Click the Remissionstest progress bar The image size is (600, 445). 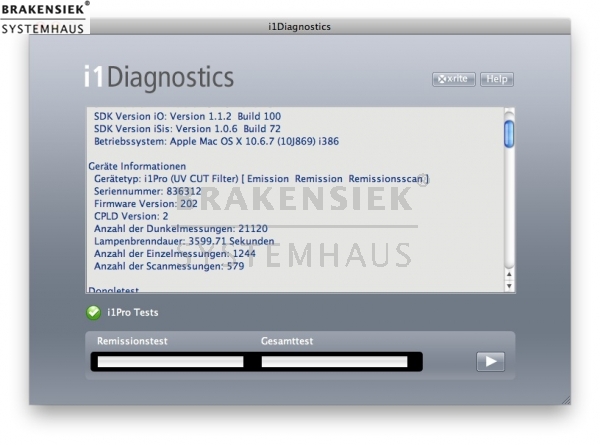click(x=170, y=362)
